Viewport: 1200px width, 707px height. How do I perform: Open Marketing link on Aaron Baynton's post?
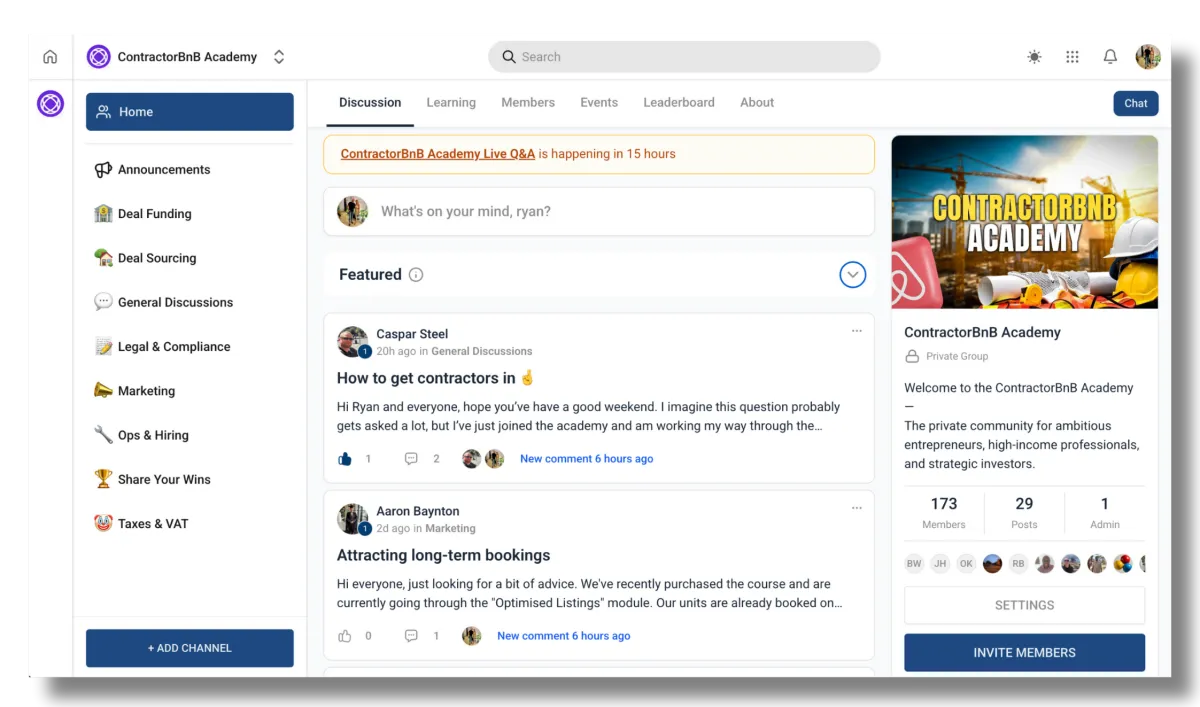450,528
